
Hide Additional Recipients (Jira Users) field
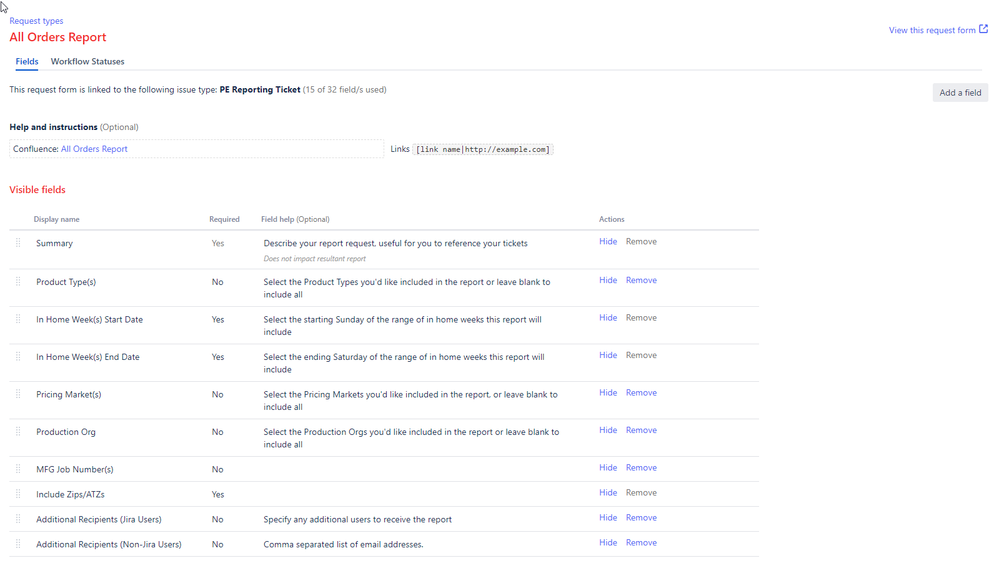pyautogui.click(x=608, y=518)
